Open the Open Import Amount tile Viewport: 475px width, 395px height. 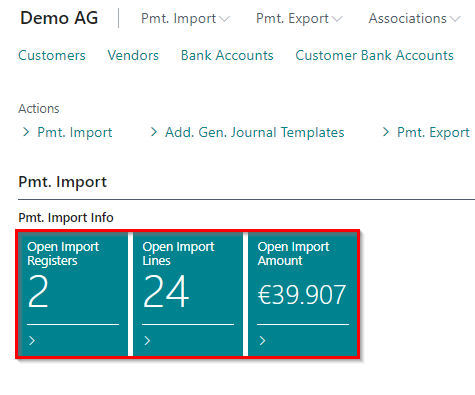(x=303, y=294)
